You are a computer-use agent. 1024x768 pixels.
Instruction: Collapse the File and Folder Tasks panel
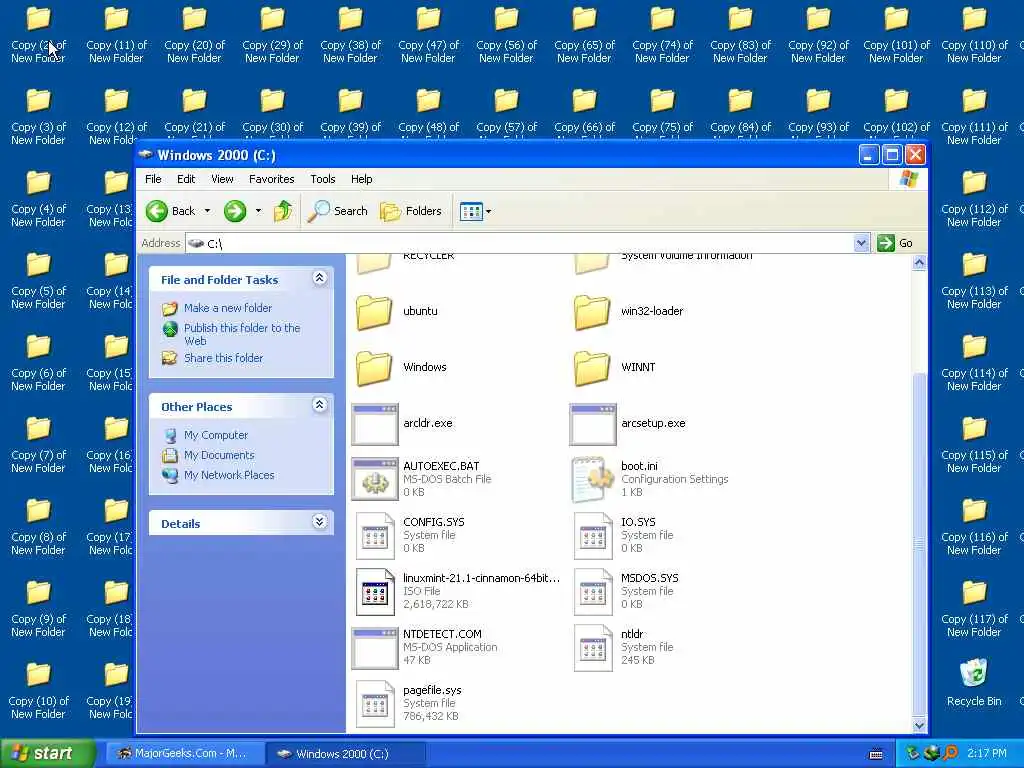tap(319, 278)
